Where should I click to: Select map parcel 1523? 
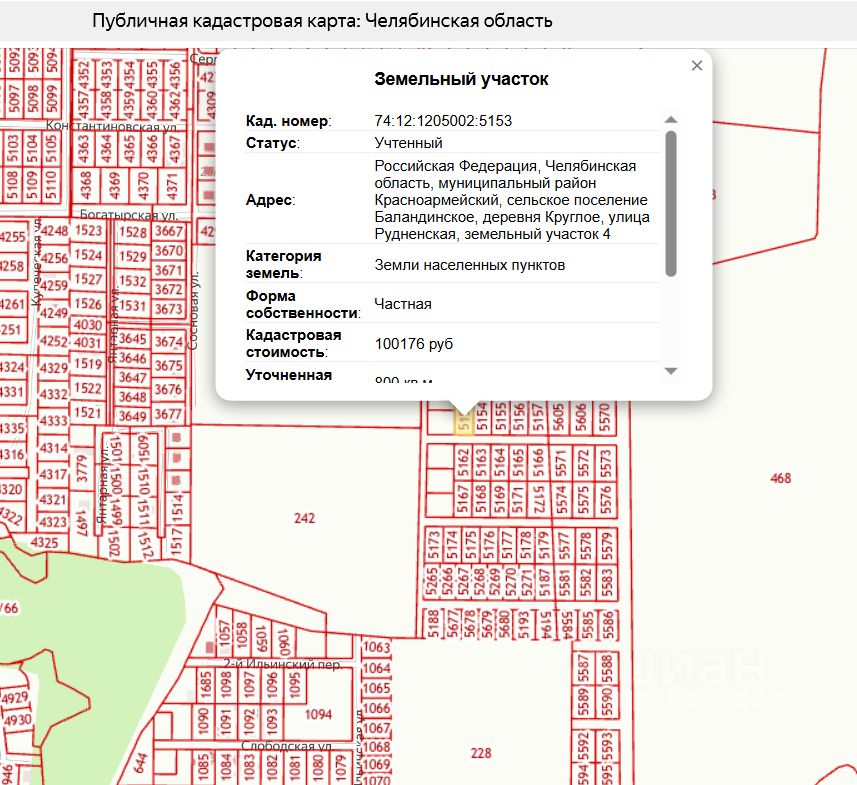(89, 230)
